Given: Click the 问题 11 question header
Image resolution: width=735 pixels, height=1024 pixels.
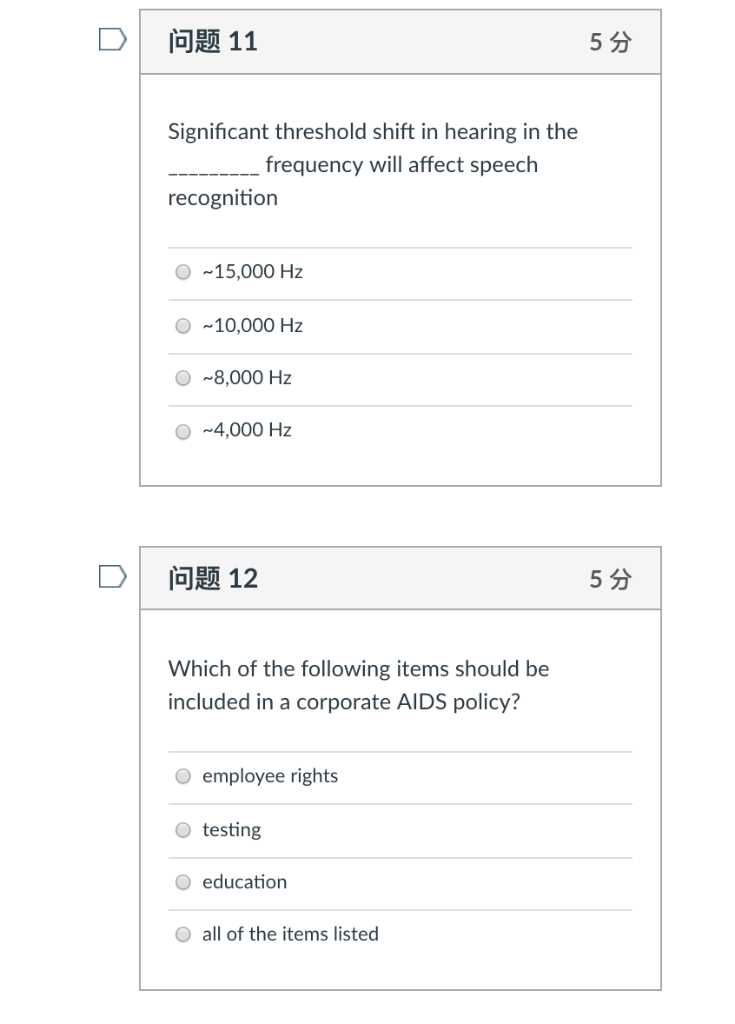Looking at the screenshot, I should pos(213,41).
